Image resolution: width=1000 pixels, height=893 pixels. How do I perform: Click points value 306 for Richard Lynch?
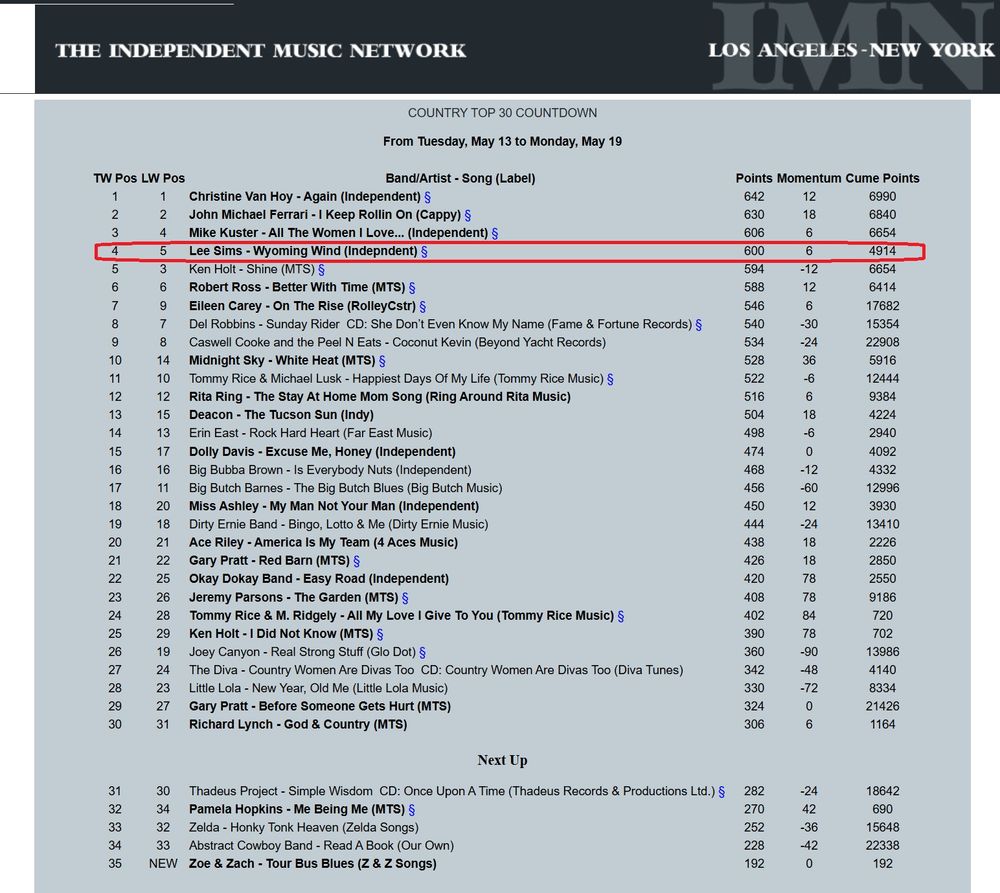pyautogui.click(x=754, y=725)
